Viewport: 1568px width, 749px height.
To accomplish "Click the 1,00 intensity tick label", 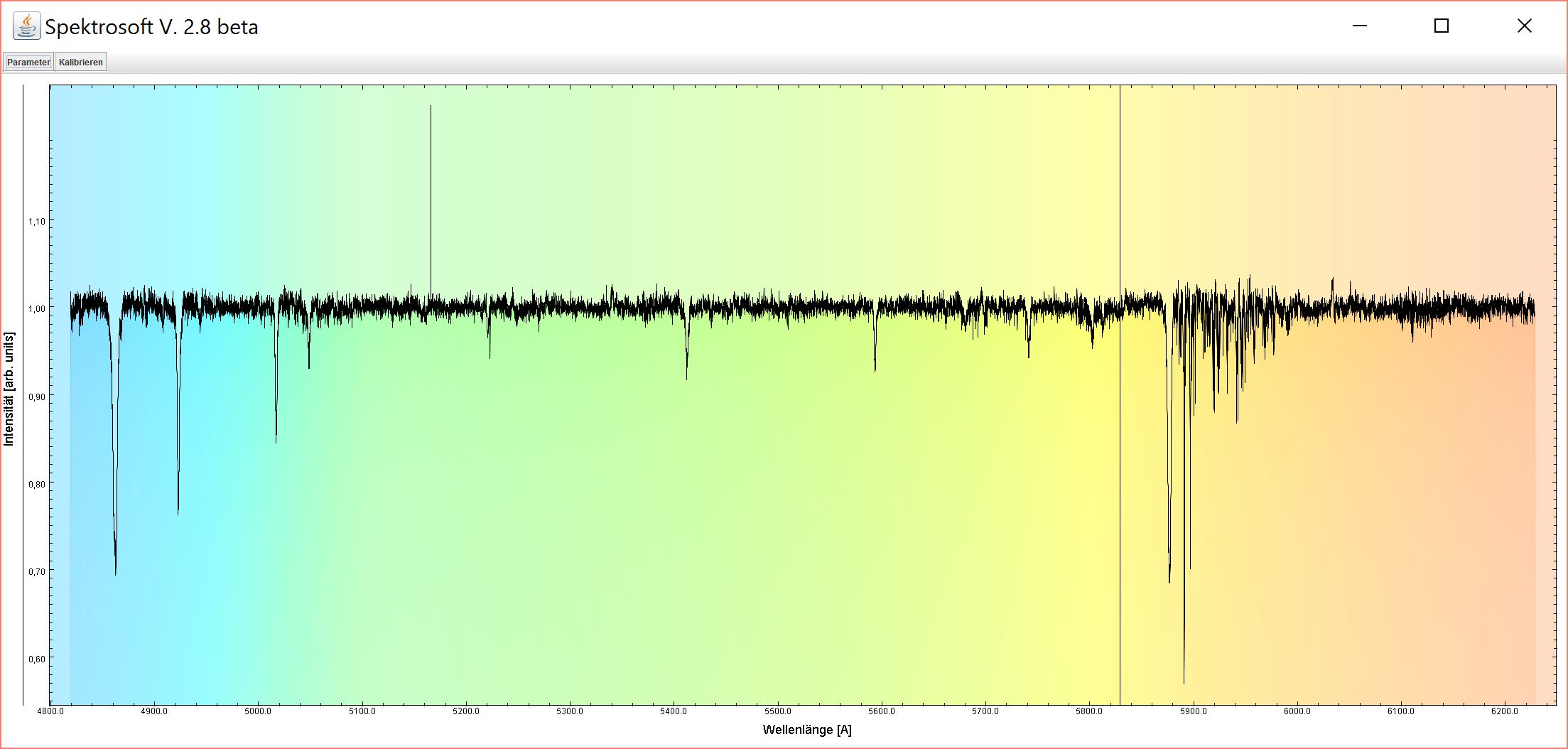I will point(36,309).
